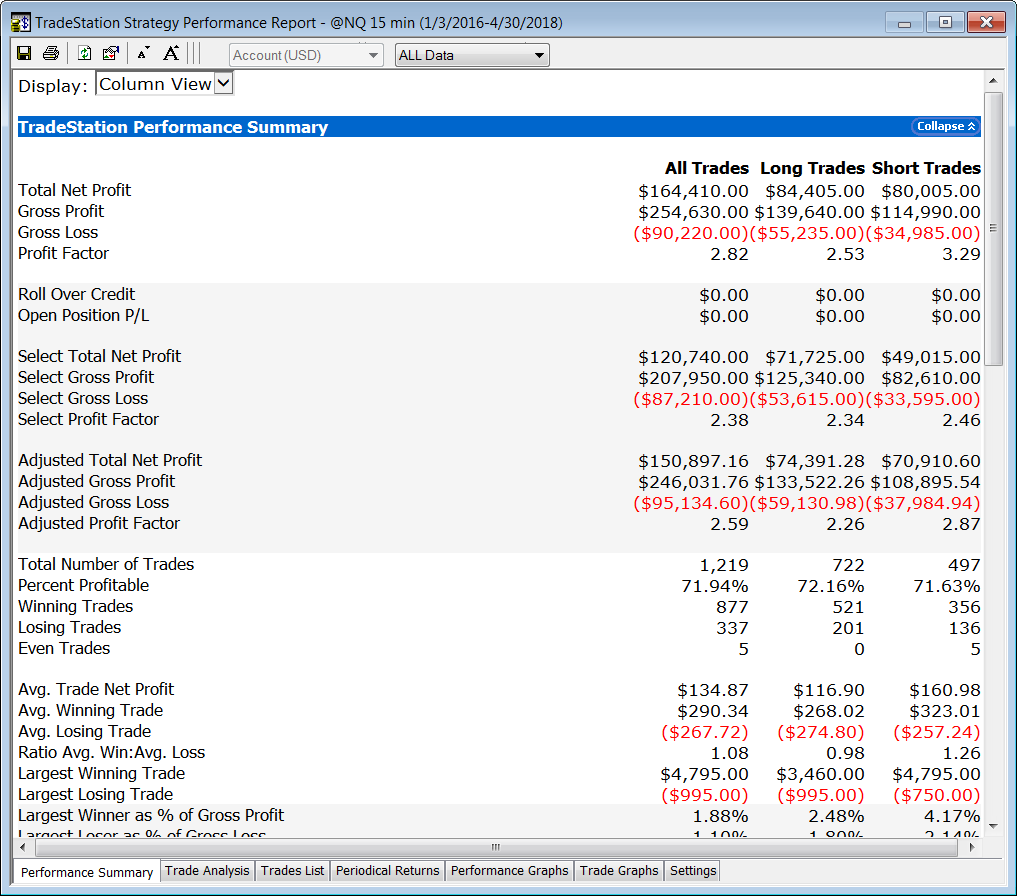The height and width of the screenshot is (896, 1017).
Task: Collapse the TradeStation Performance Summary section
Action: tap(946, 127)
